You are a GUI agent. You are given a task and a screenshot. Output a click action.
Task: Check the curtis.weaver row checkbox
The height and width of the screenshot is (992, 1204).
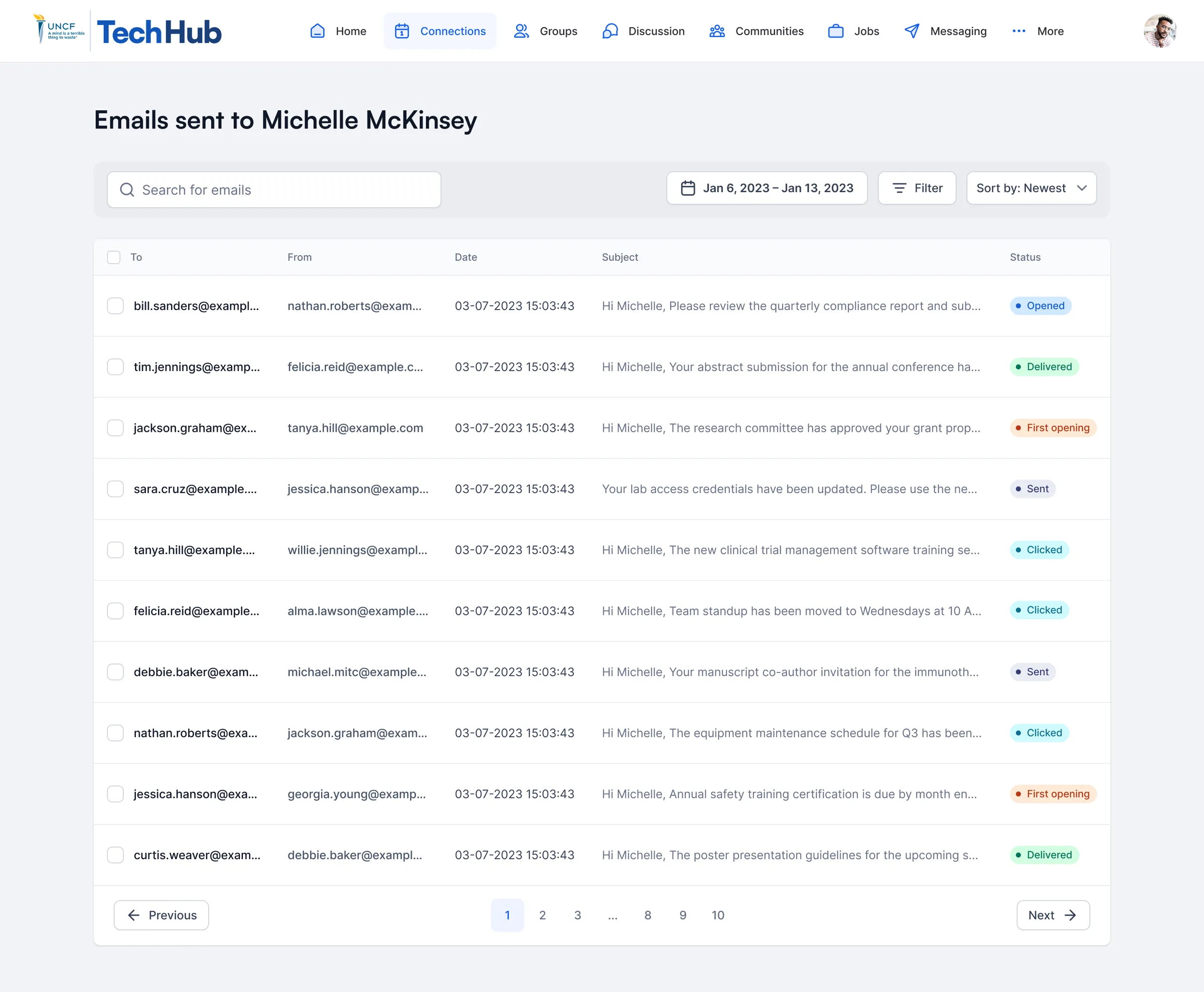(x=115, y=855)
